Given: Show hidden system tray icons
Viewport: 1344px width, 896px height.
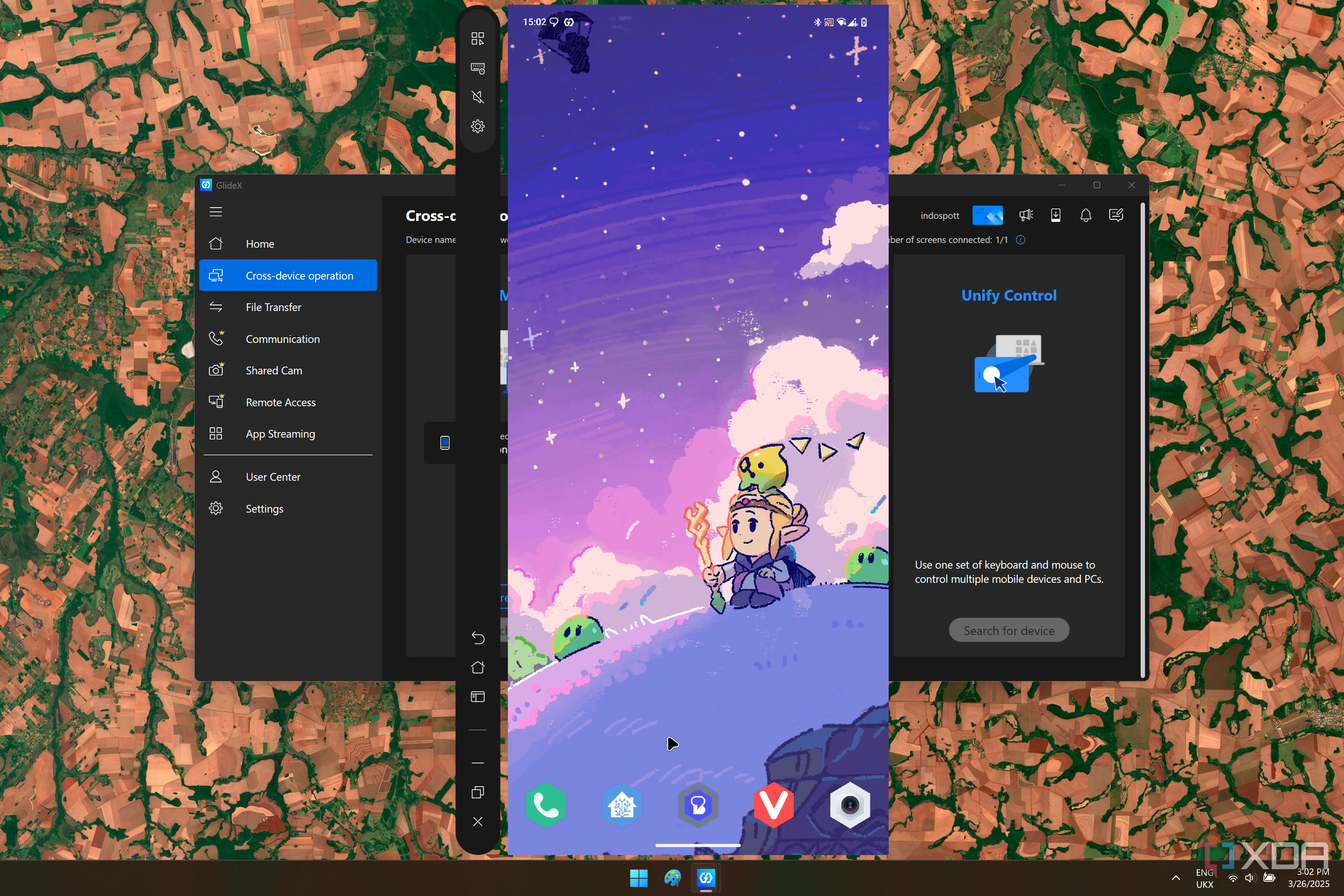Looking at the screenshot, I should click(1176, 878).
